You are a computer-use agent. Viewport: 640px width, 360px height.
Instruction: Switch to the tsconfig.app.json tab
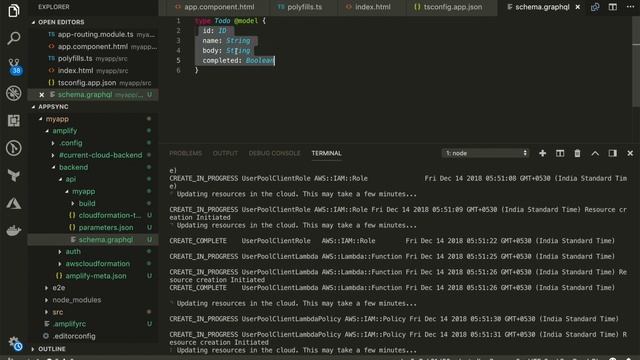click(x=448, y=7)
